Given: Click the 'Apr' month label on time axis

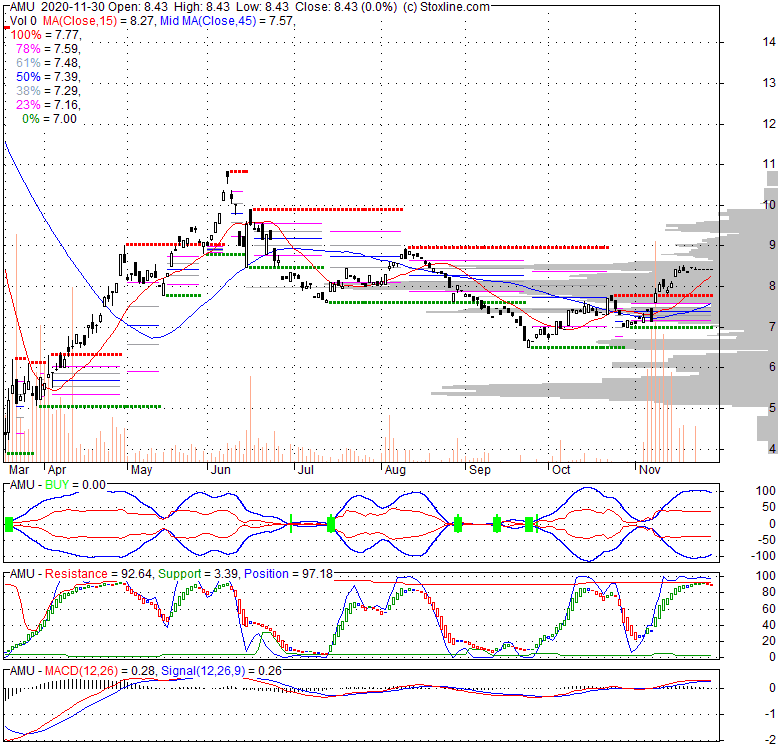Looking at the screenshot, I should [57, 470].
